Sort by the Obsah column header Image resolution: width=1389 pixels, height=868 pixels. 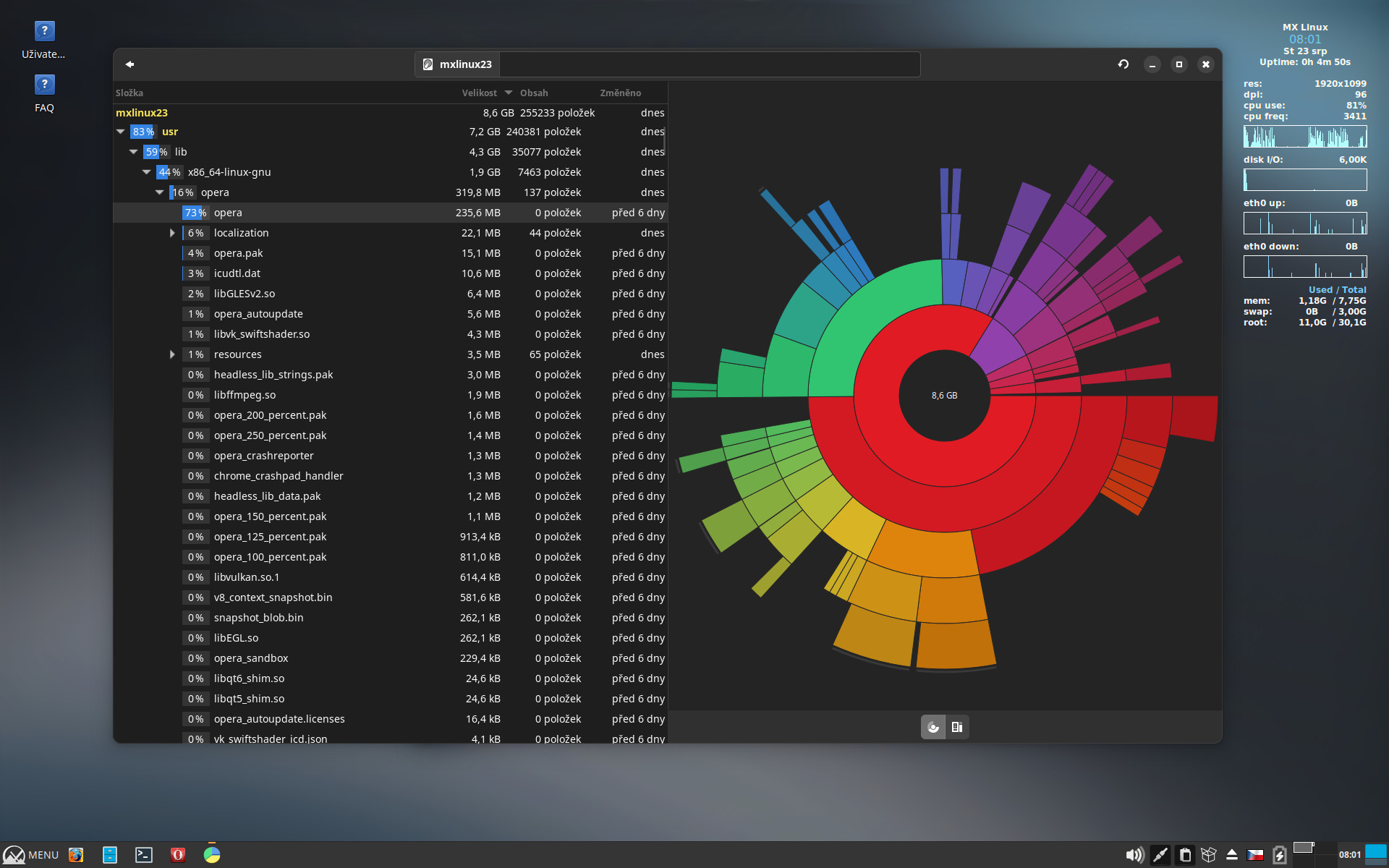[x=534, y=93]
